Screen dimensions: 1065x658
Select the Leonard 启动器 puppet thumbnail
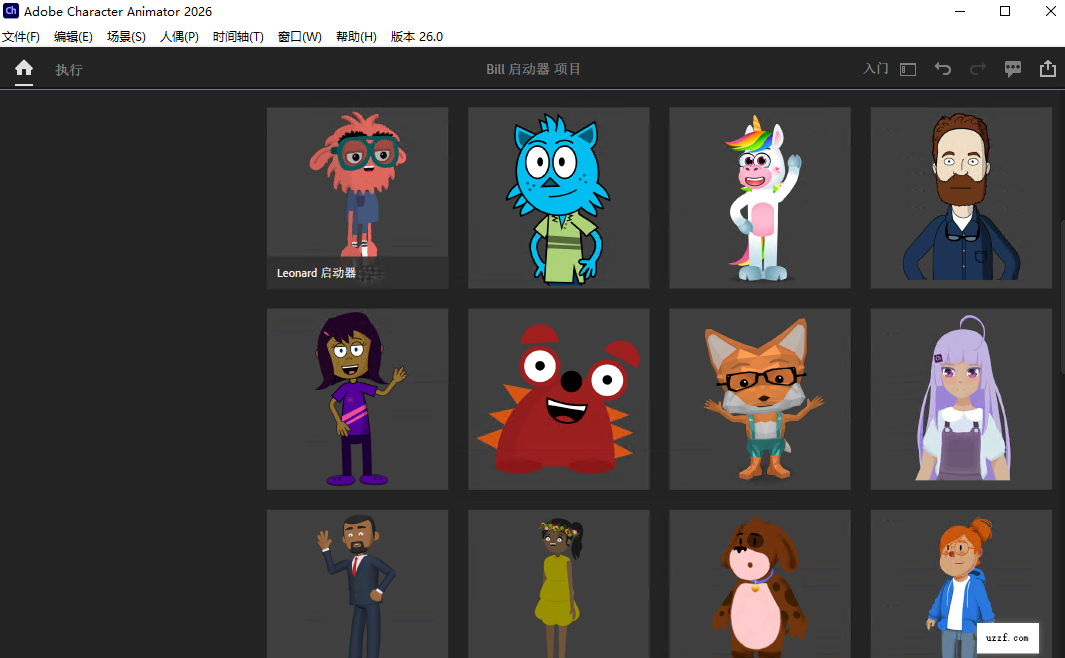pos(357,197)
